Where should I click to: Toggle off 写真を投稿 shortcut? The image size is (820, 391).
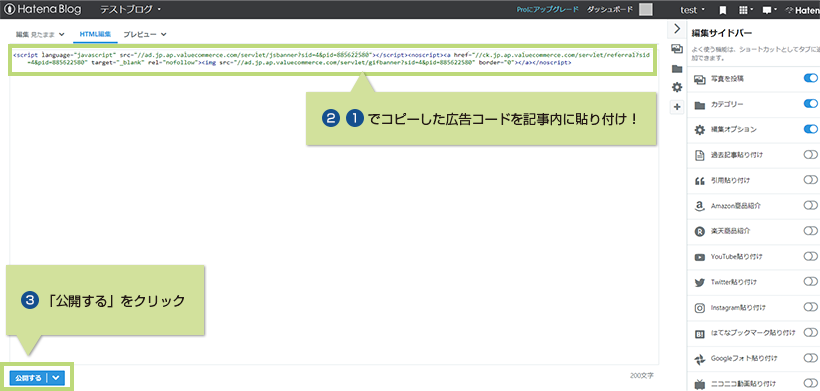tap(811, 78)
